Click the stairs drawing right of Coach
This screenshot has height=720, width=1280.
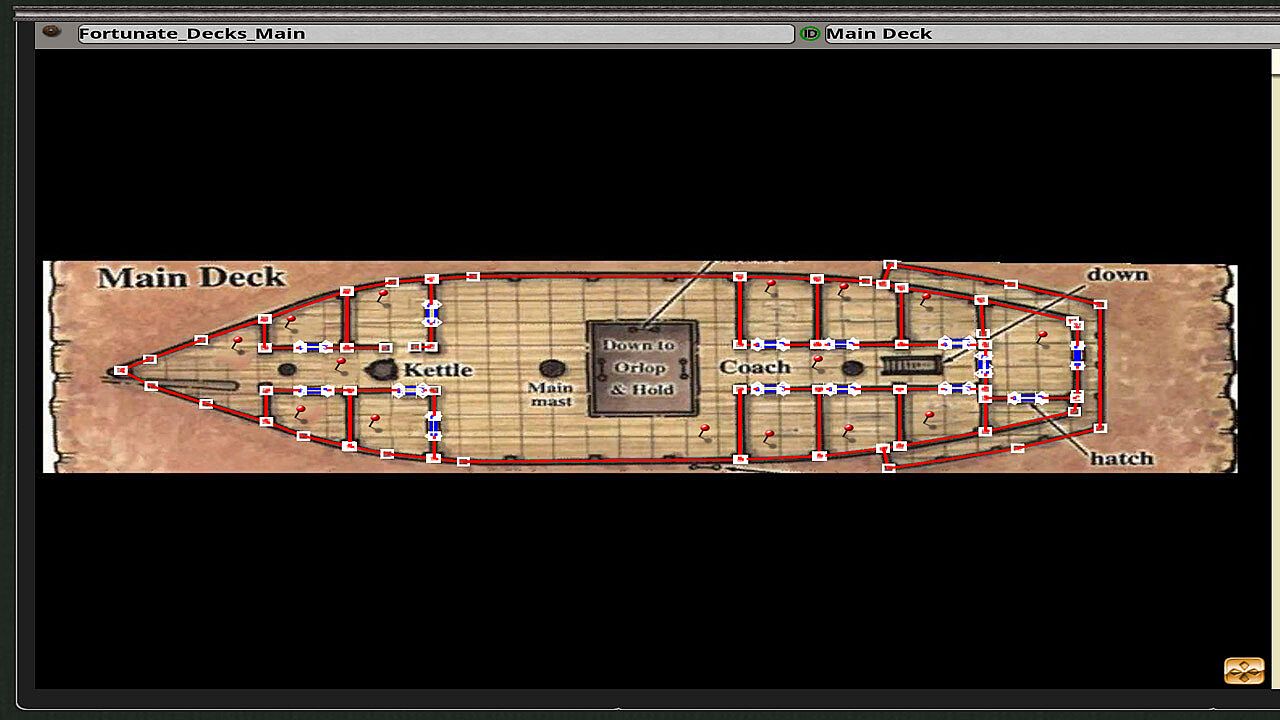pos(911,367)
